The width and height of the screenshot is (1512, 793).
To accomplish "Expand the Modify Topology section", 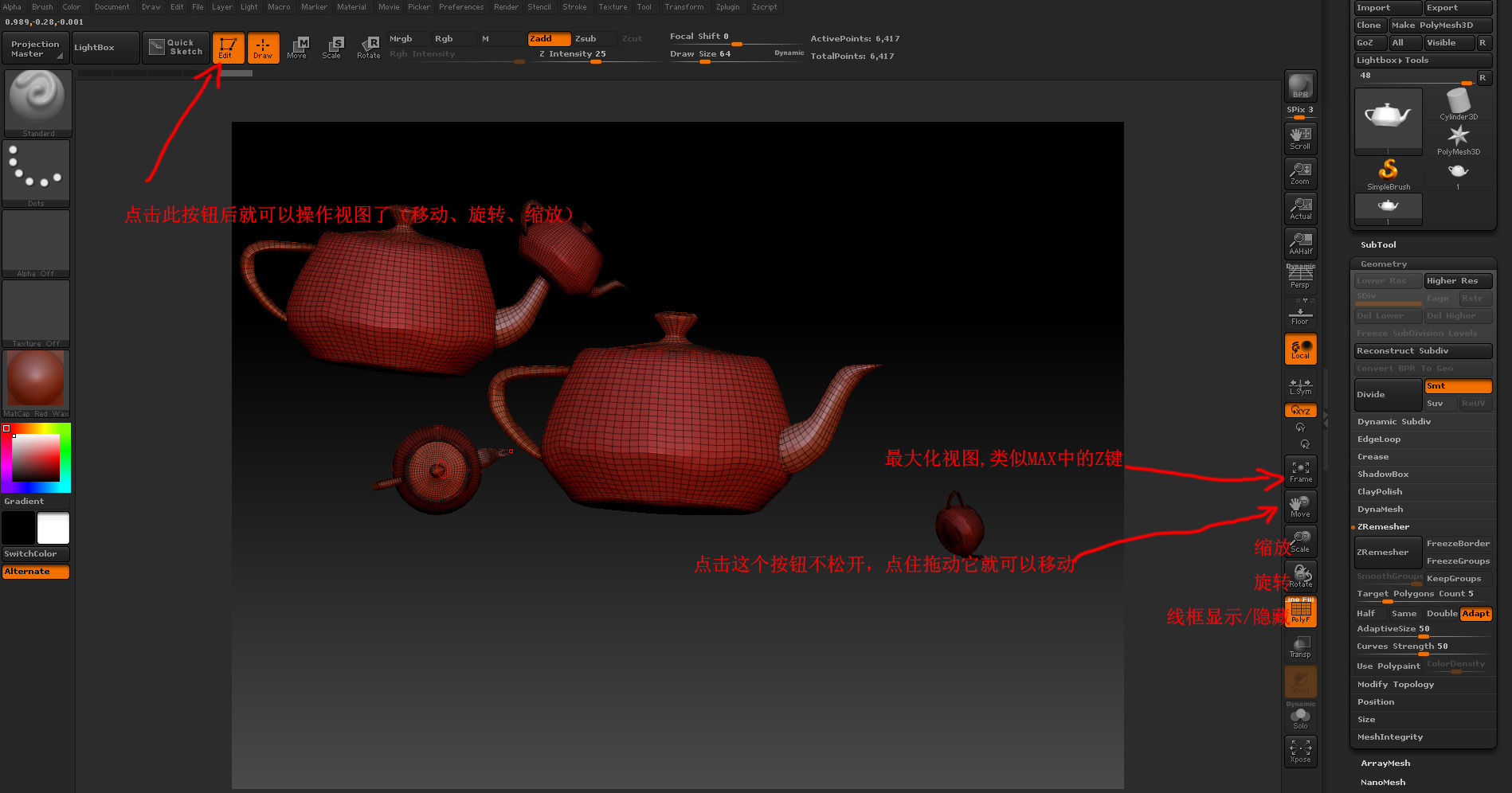I will (x=1396, y=685).
